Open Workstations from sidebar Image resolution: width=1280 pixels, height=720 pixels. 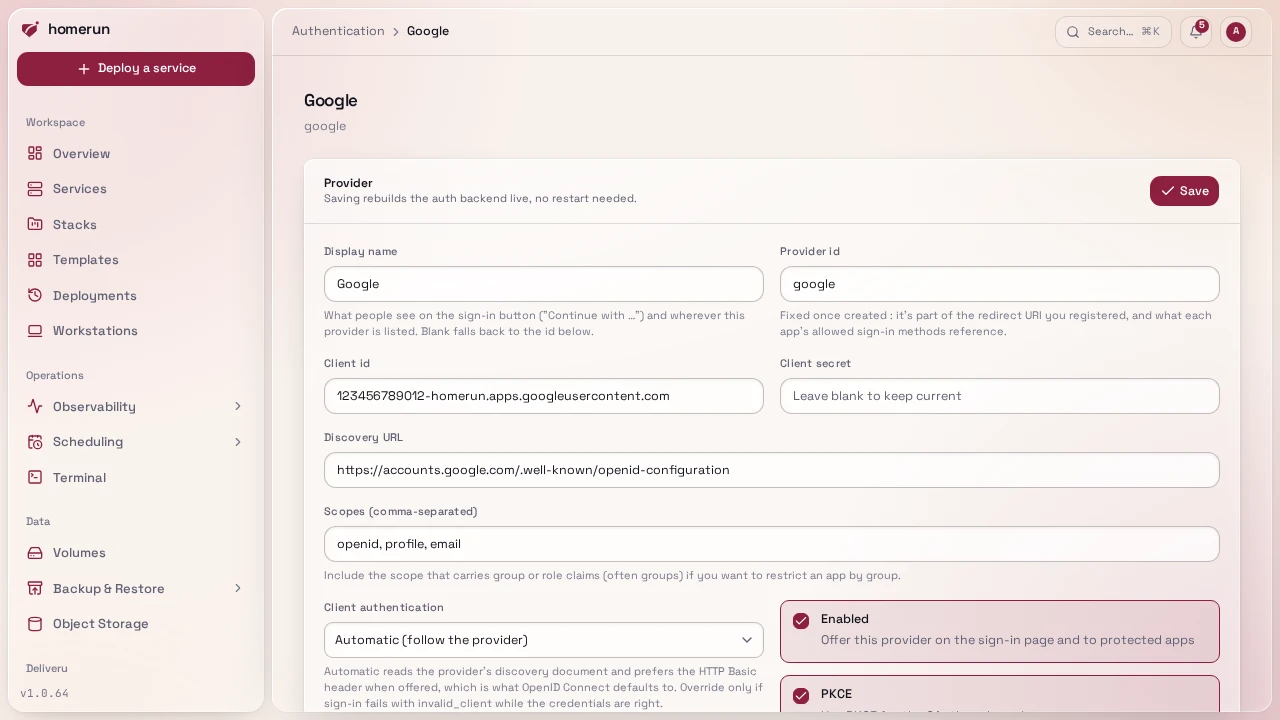point(136,331)
